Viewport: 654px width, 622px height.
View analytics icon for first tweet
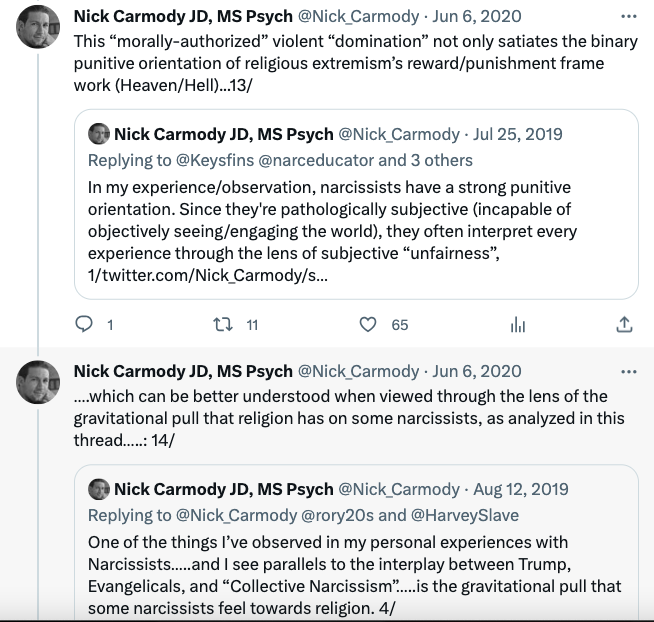coord(518,324)
